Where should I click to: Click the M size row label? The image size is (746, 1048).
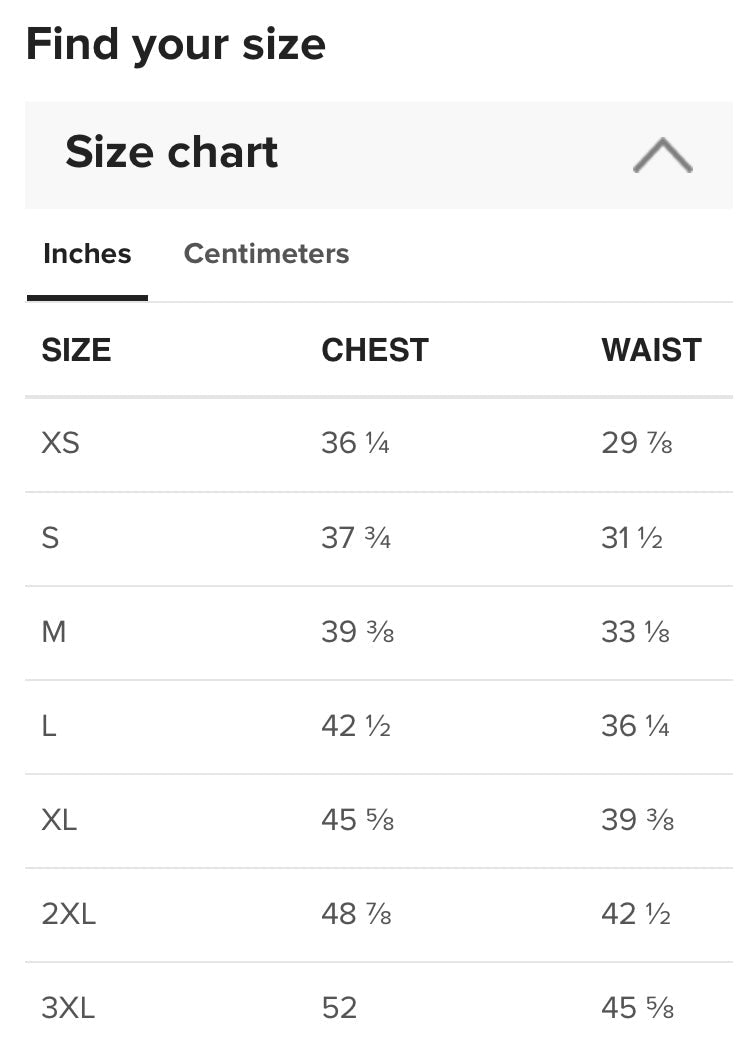[x=53, y=632]
